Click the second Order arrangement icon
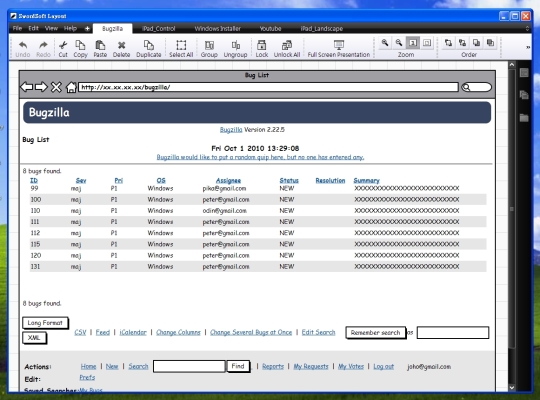Image resolution: width=540 pixels, height=400 pixels. [x=462, y=43]
